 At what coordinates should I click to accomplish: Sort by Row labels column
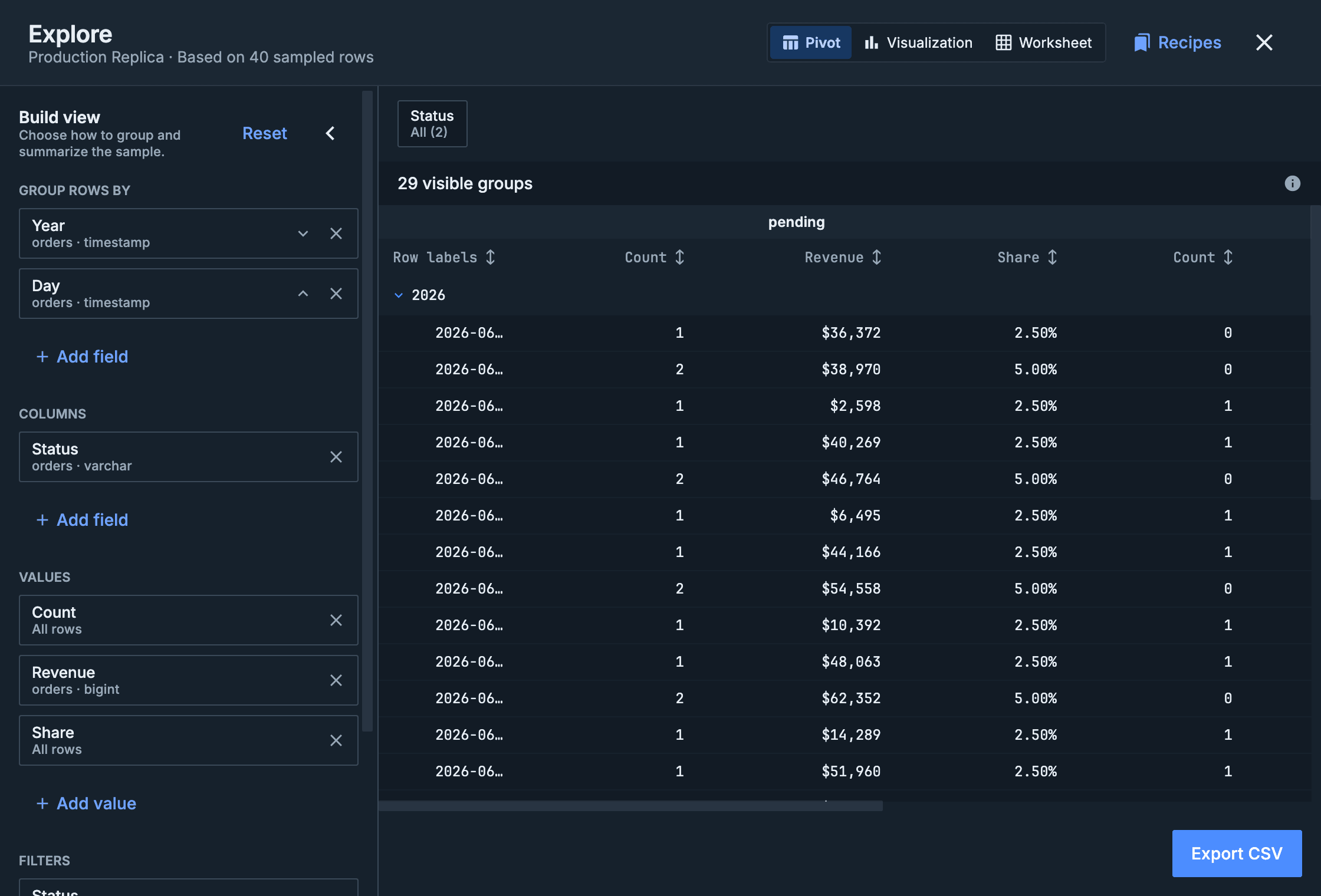(444, 257)
